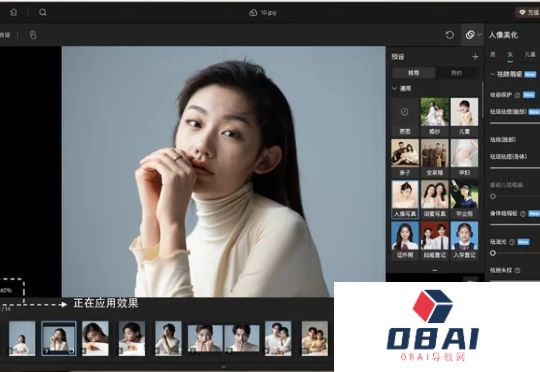This screenshot has height=372, width=540.
Task: Click the 祛斑祛痘(身体) option label
Action: click(x=508, y=157)
